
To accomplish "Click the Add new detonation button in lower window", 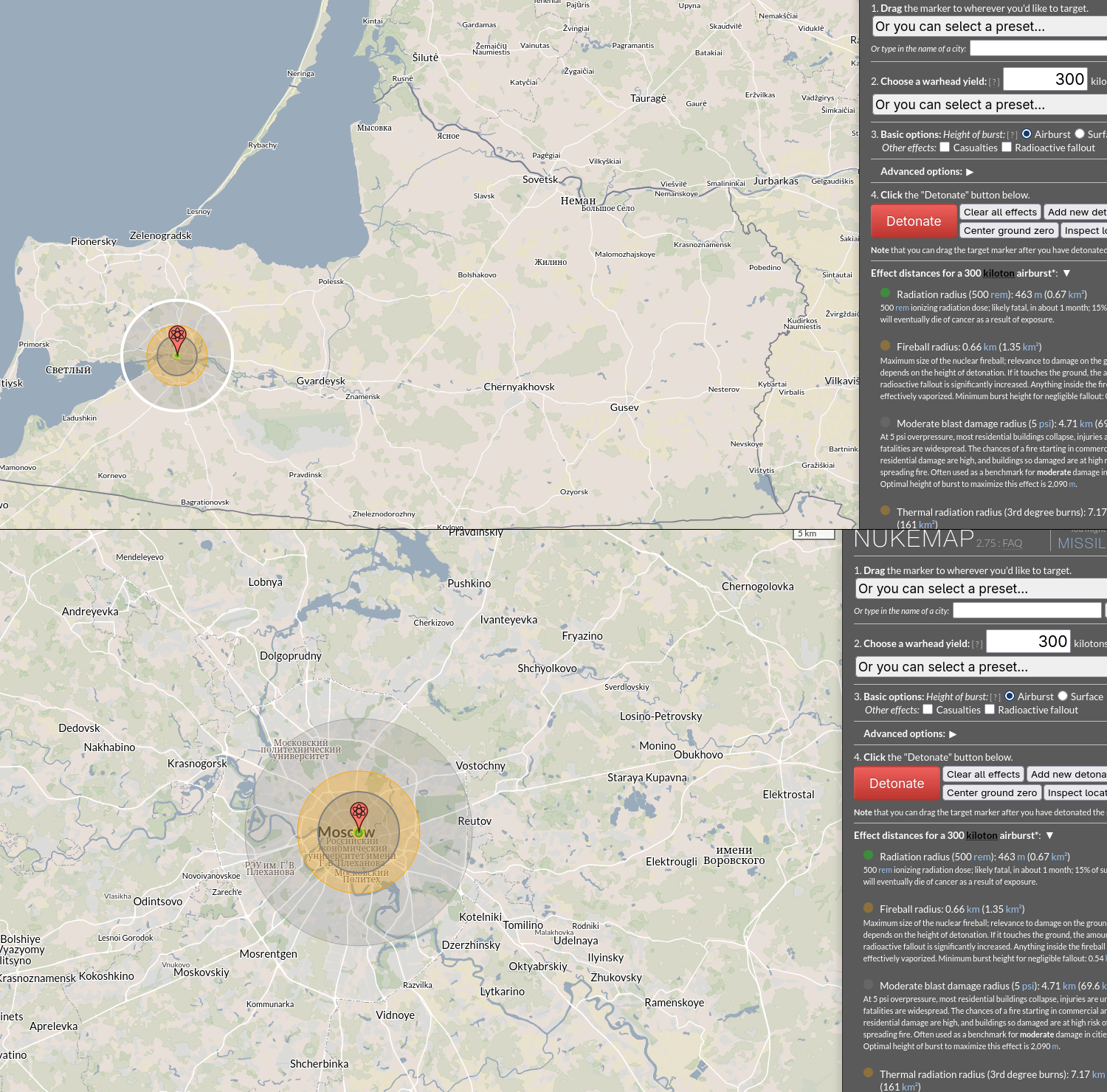I will [1067, 775].
